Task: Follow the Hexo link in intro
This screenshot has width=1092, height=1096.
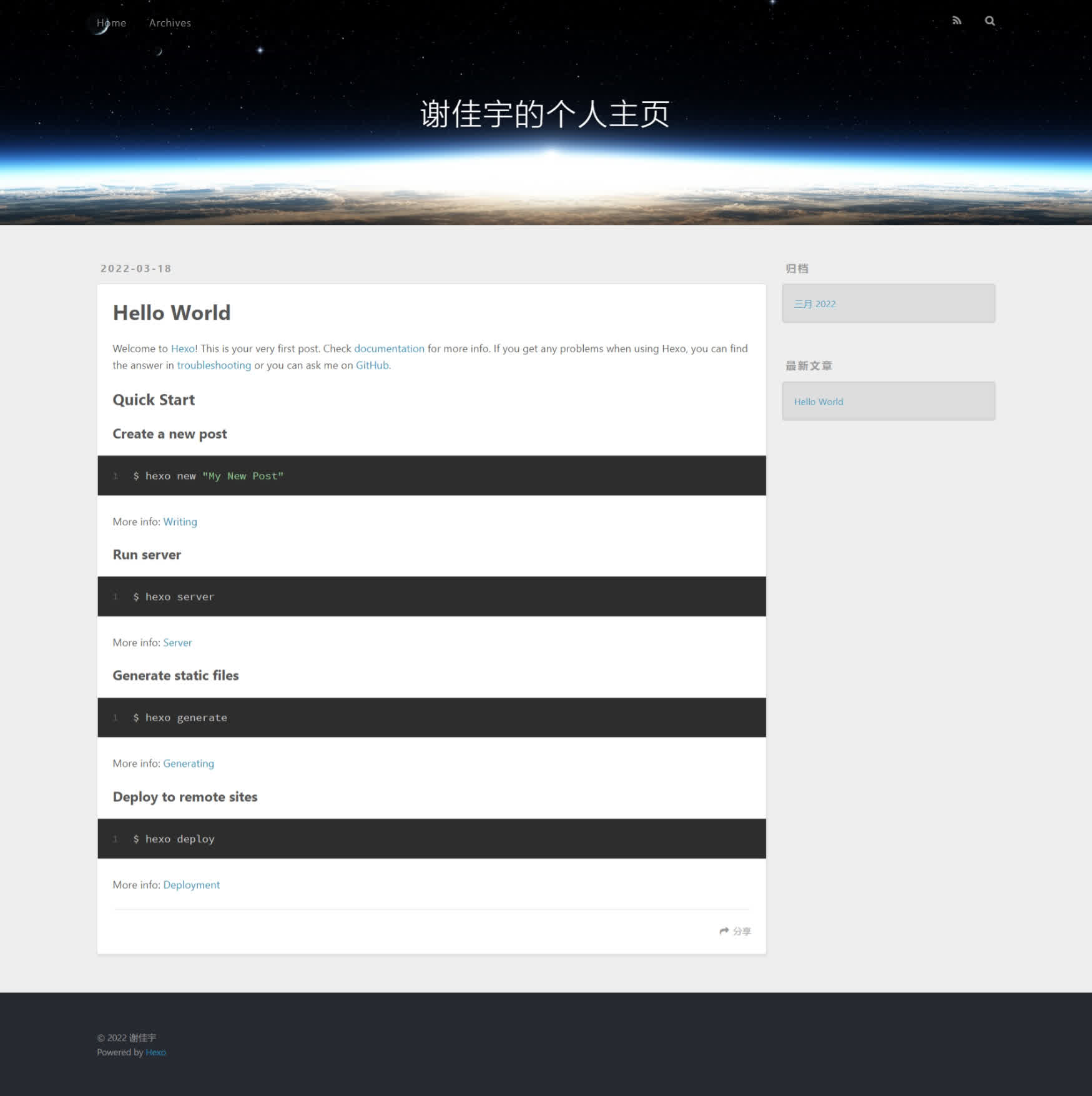Action: click(x=182, y=348)
